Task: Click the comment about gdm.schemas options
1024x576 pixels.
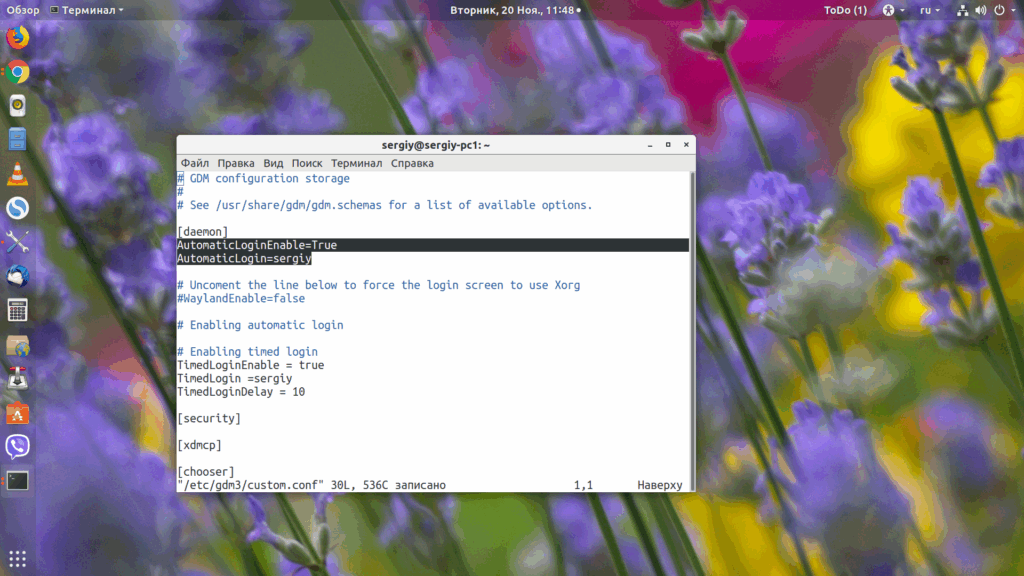Action: tap(385, 205)
